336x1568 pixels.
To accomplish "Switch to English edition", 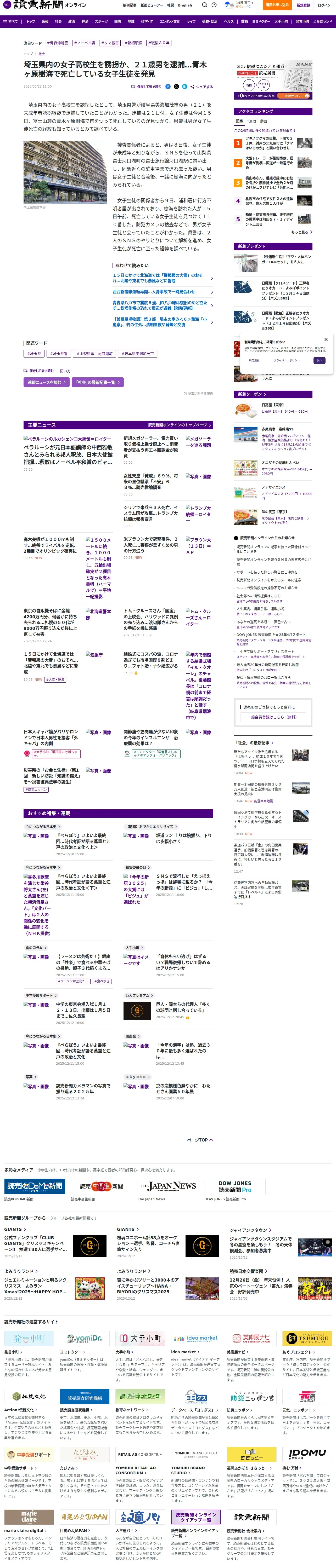I will [x=185, y=5].
